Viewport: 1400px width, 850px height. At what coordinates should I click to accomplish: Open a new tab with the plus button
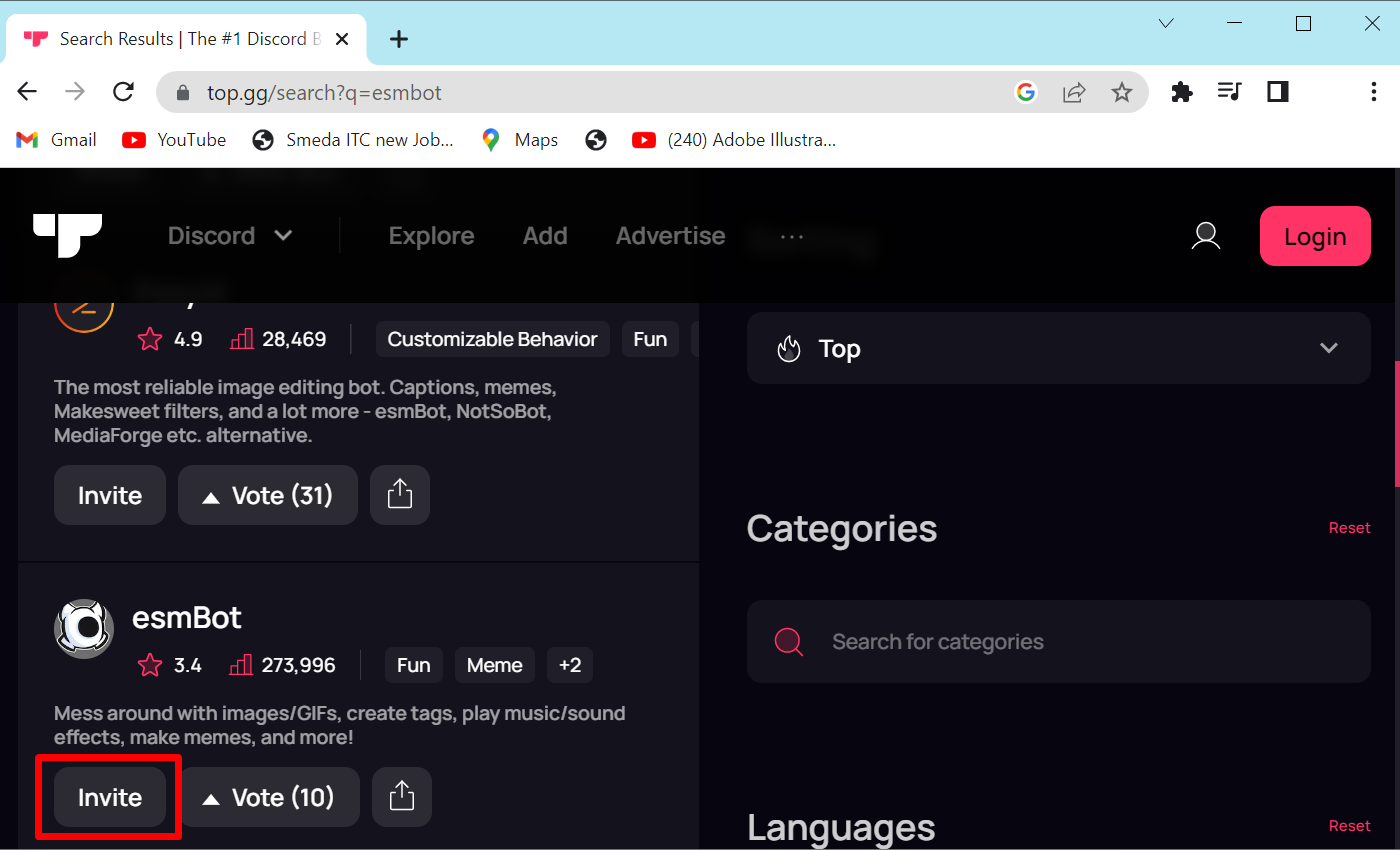click(x=399, y=39)
